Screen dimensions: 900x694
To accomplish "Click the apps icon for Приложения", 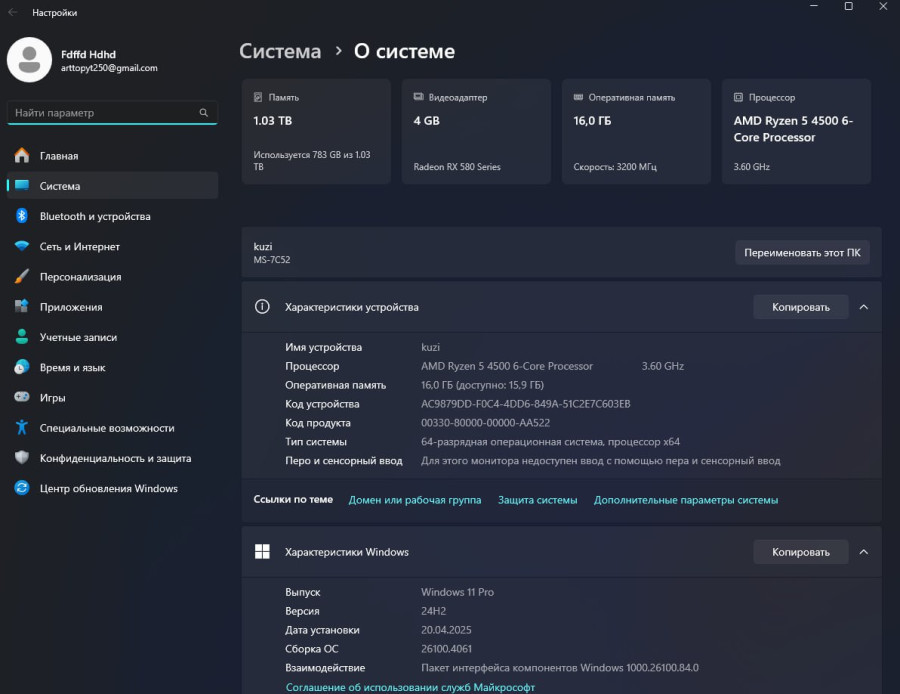I will point(22,307).
